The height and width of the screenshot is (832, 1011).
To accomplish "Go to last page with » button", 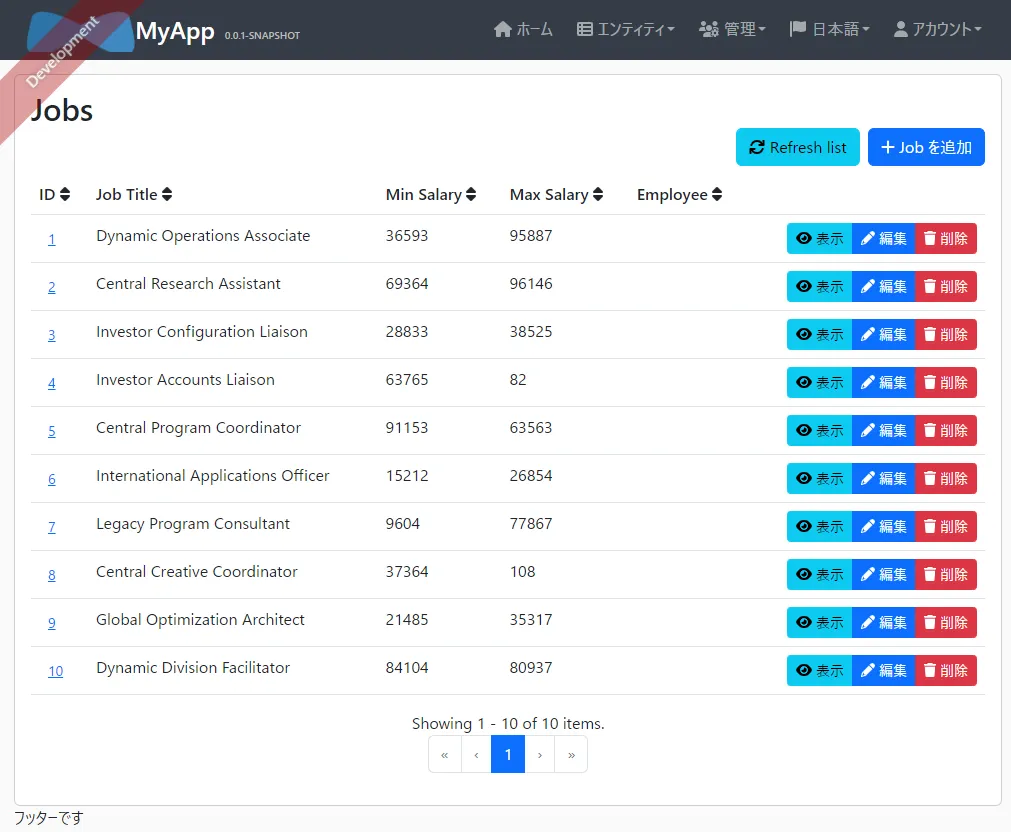I will point(571,755).
